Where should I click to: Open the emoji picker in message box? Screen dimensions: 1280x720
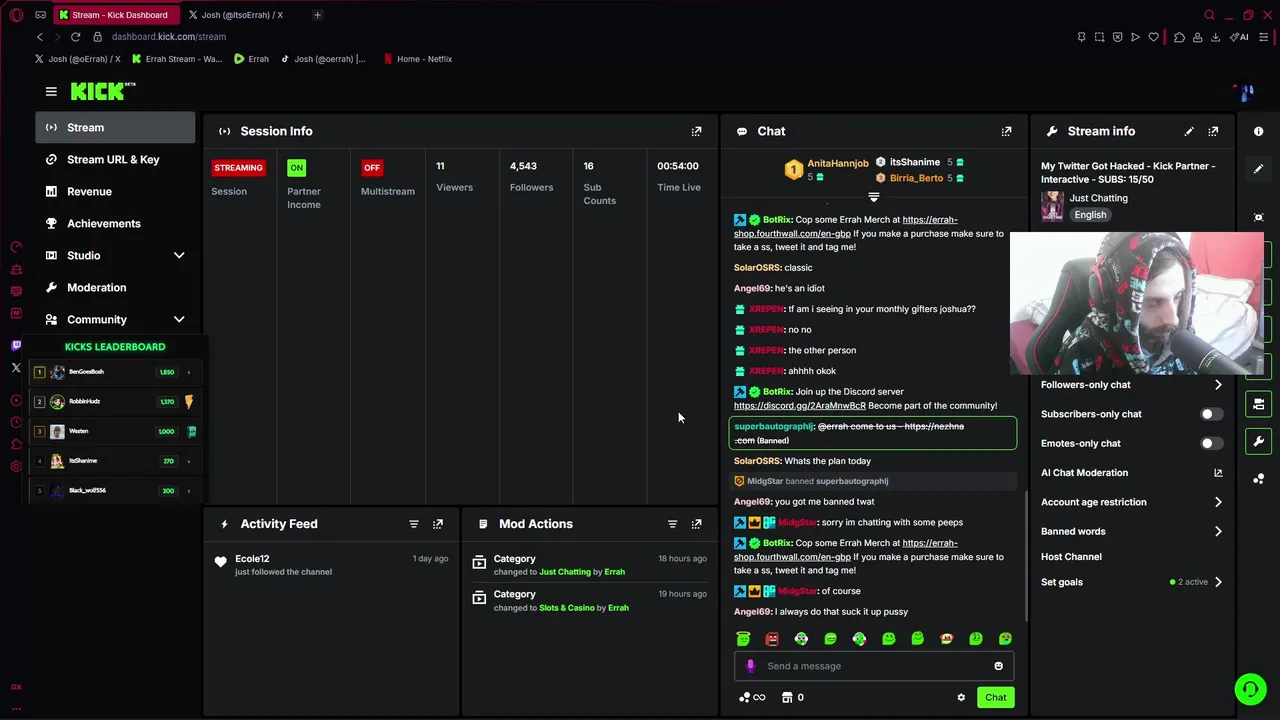pyautogui.click(x=998, y=666)
